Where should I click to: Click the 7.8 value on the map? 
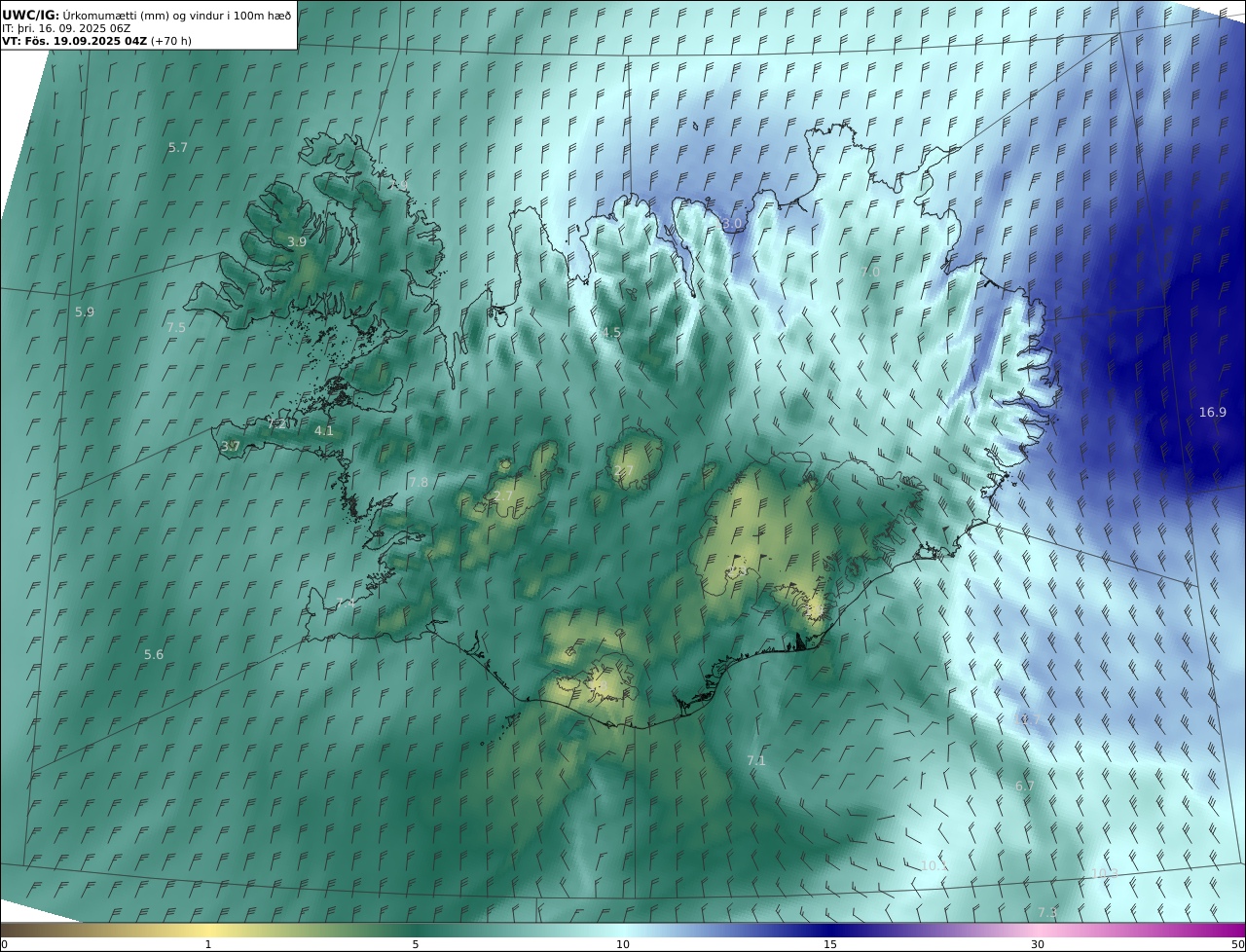[x=419, y=483]
